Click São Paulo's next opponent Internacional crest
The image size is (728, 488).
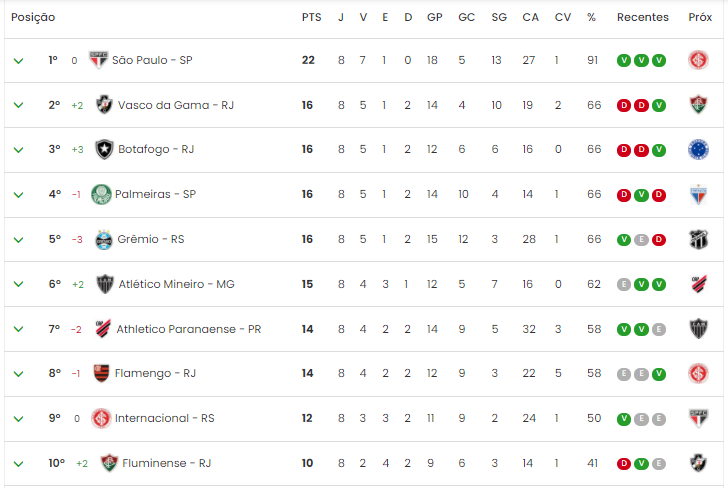tap(698, 60)
